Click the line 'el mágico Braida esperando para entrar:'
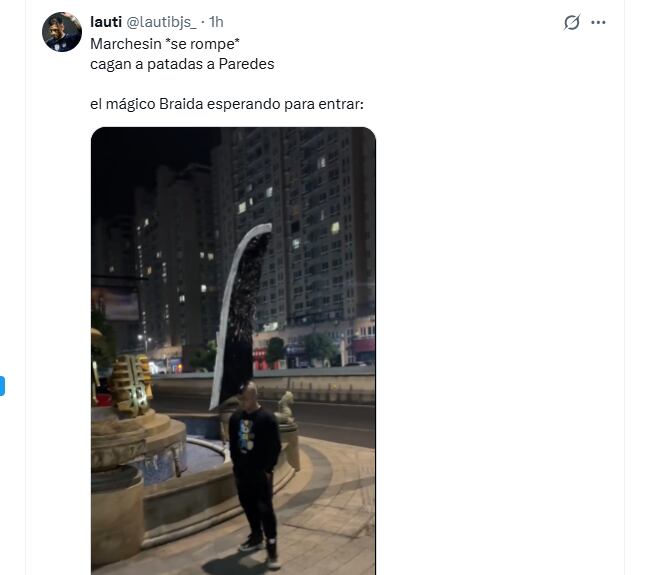The image size is (646, 575). pyautogui.click(x=227, y=104)
